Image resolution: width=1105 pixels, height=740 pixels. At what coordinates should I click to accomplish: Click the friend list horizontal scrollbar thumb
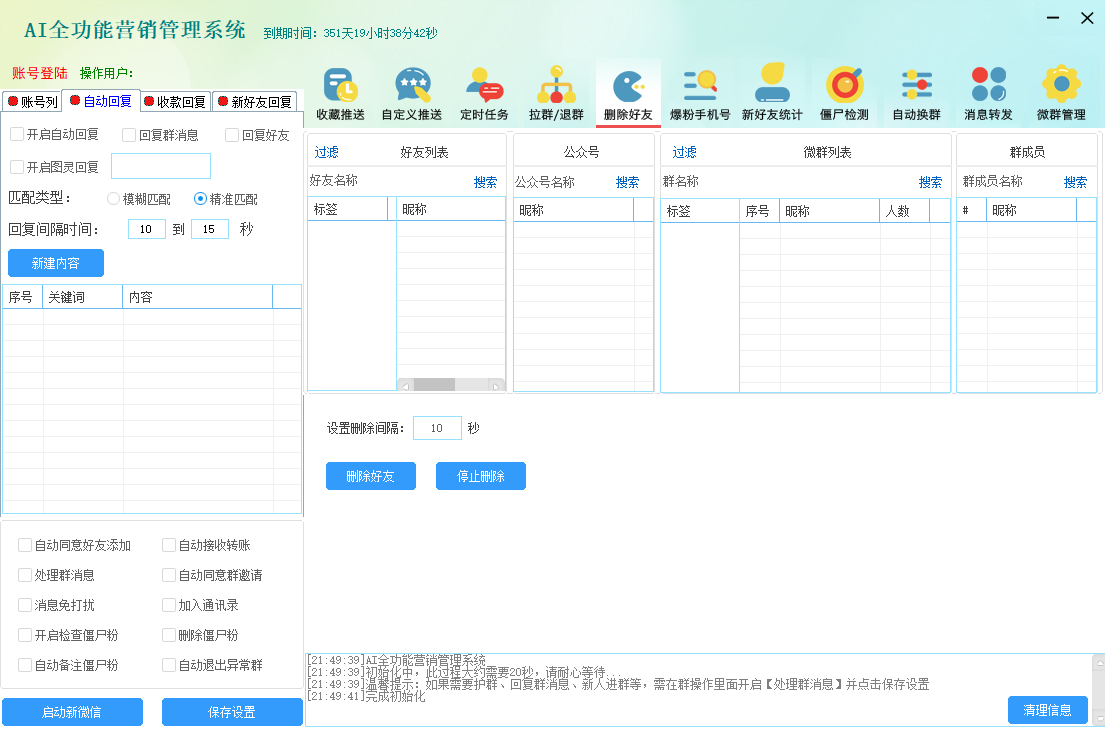(x=434, y=385)
